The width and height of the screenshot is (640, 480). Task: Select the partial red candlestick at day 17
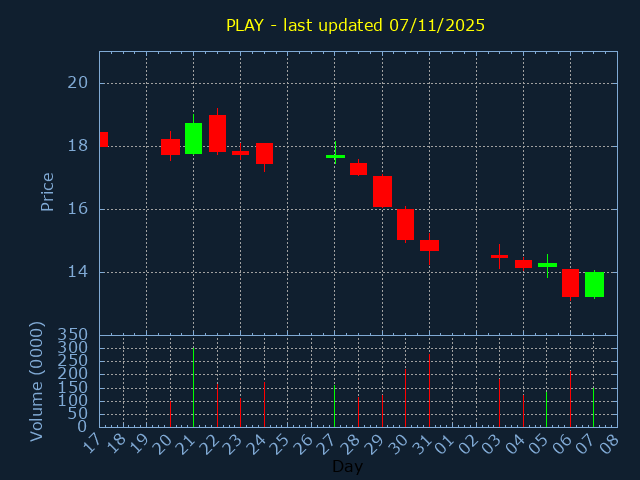point(104,139)
